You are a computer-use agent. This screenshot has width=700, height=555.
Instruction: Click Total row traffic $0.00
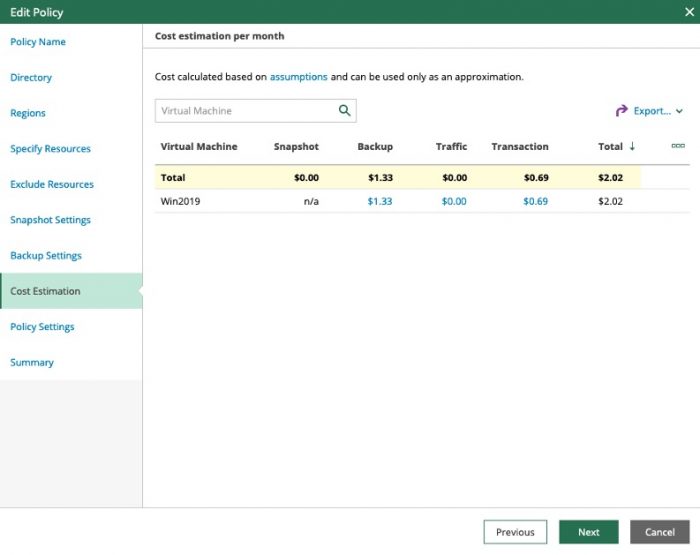click(454, 178)
